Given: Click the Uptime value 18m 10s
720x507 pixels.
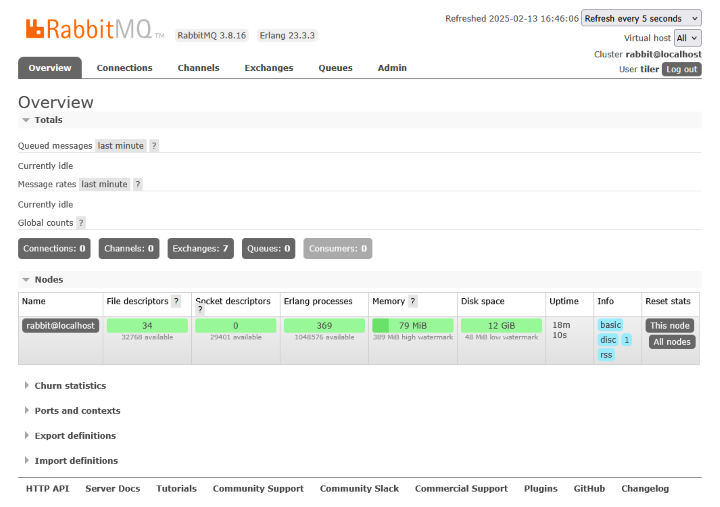Looking at the screenshot, I should coord(561,330).
